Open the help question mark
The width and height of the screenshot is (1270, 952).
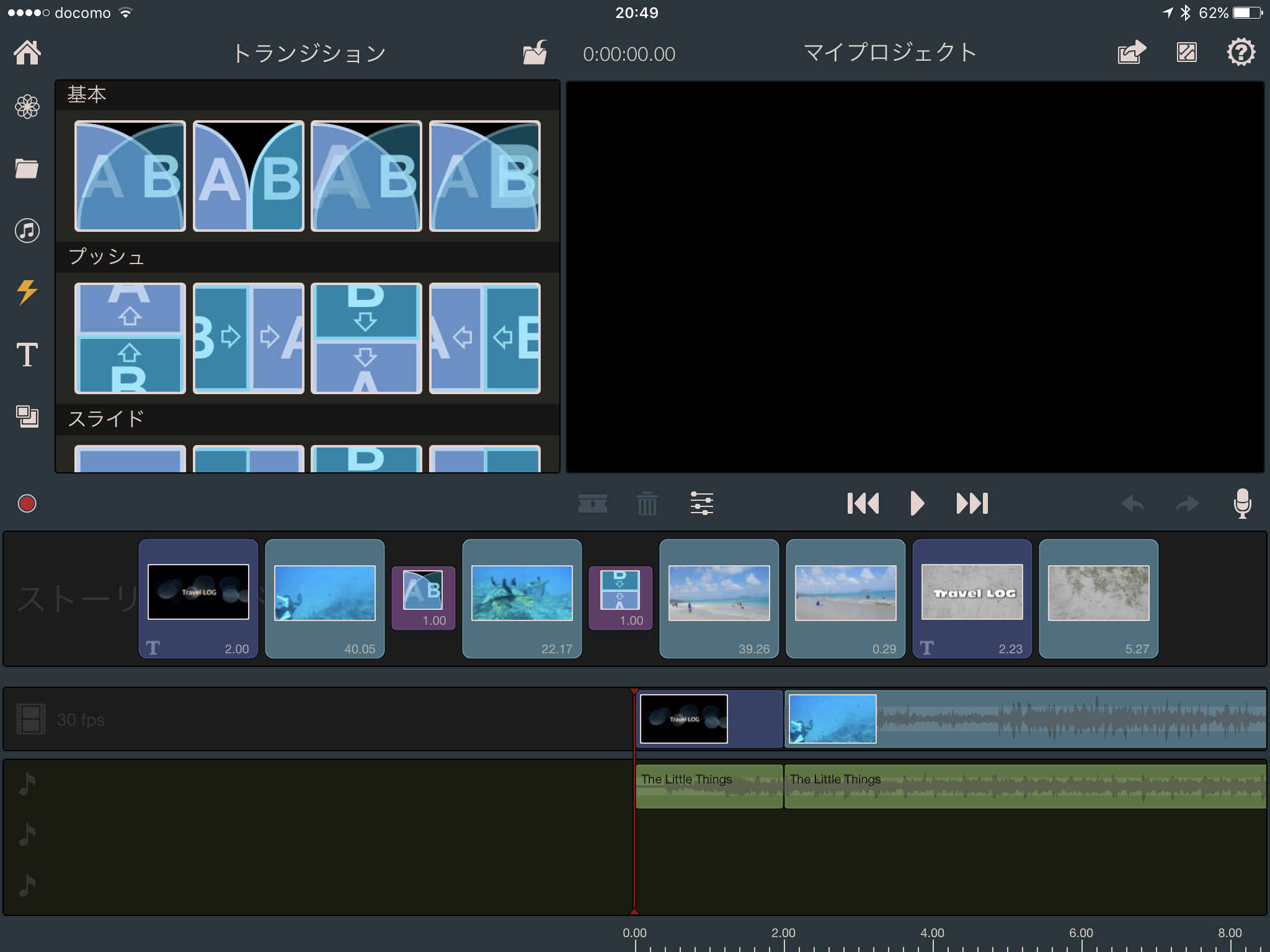1241,53
